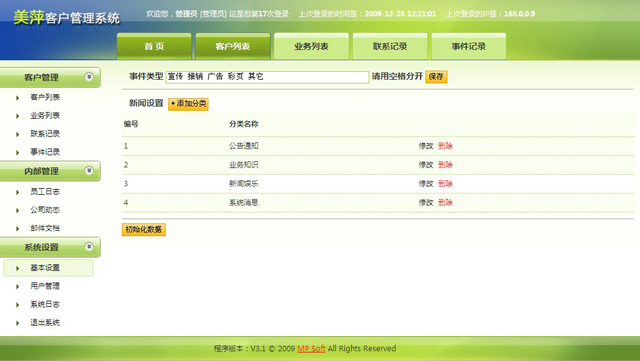Click the 新闻设置 label

click(146, 103)
